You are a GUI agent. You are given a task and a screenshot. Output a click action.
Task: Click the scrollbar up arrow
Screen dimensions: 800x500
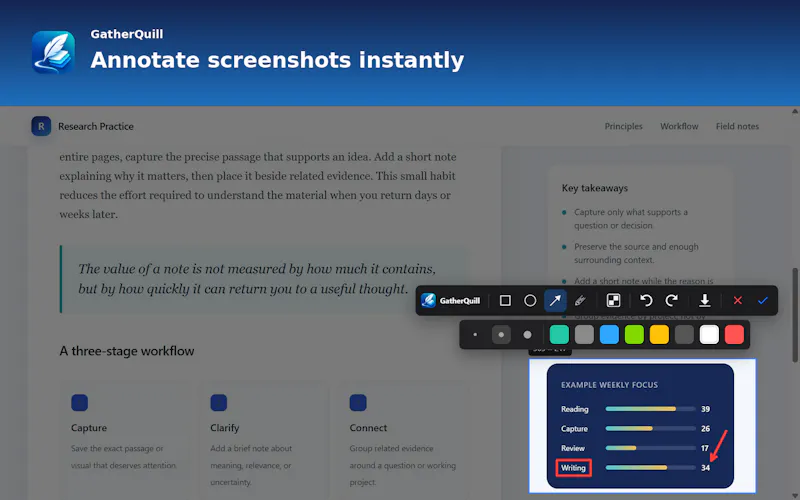pos(795,111)
